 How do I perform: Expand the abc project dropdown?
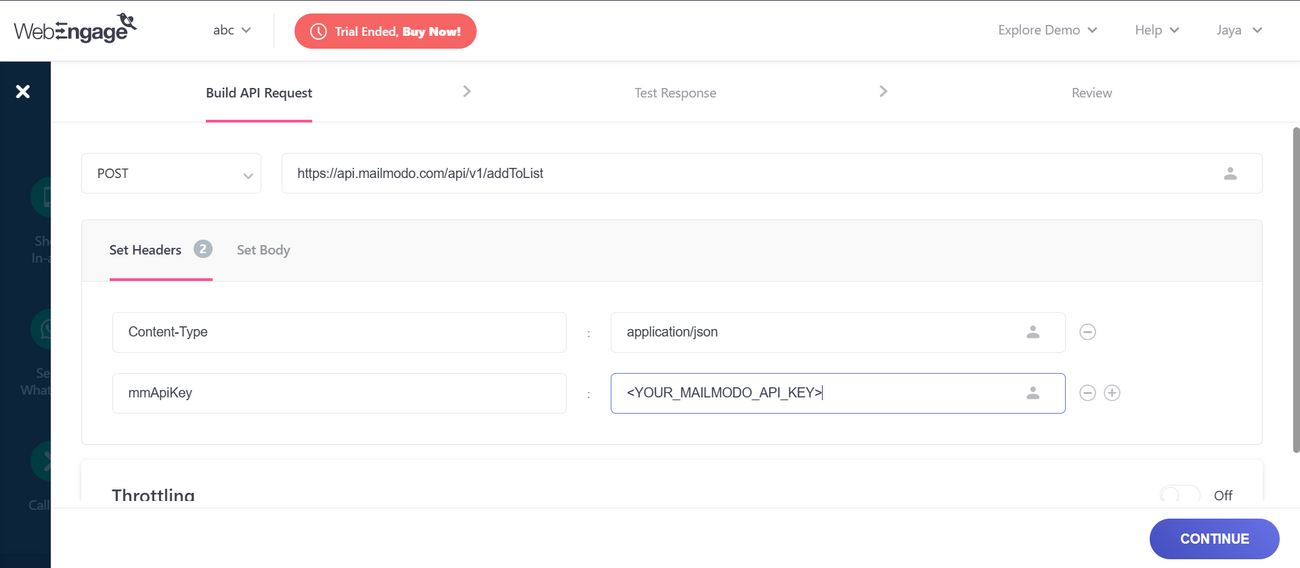click(x=232, y=30)
